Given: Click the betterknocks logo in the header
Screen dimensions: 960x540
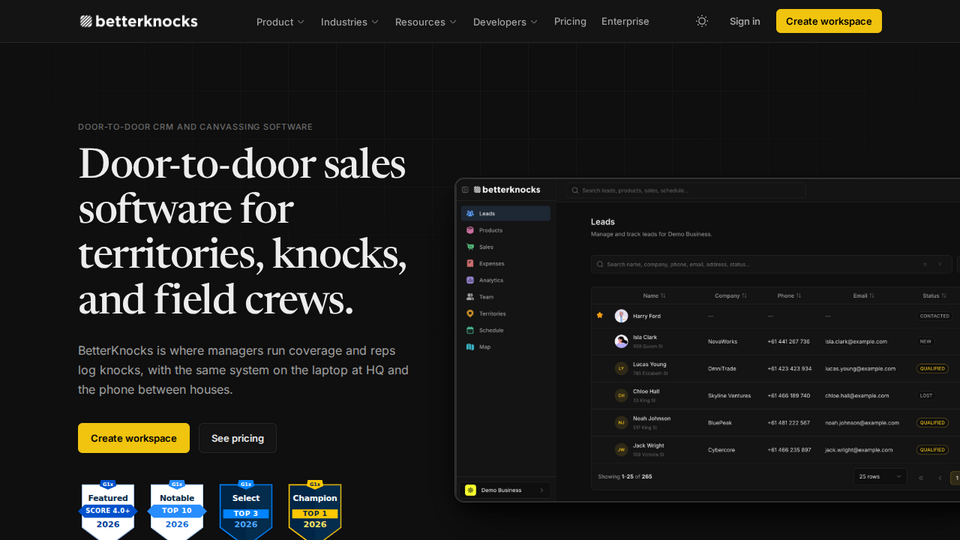Looking at the screenshot, I should click(x=138, y=21).
